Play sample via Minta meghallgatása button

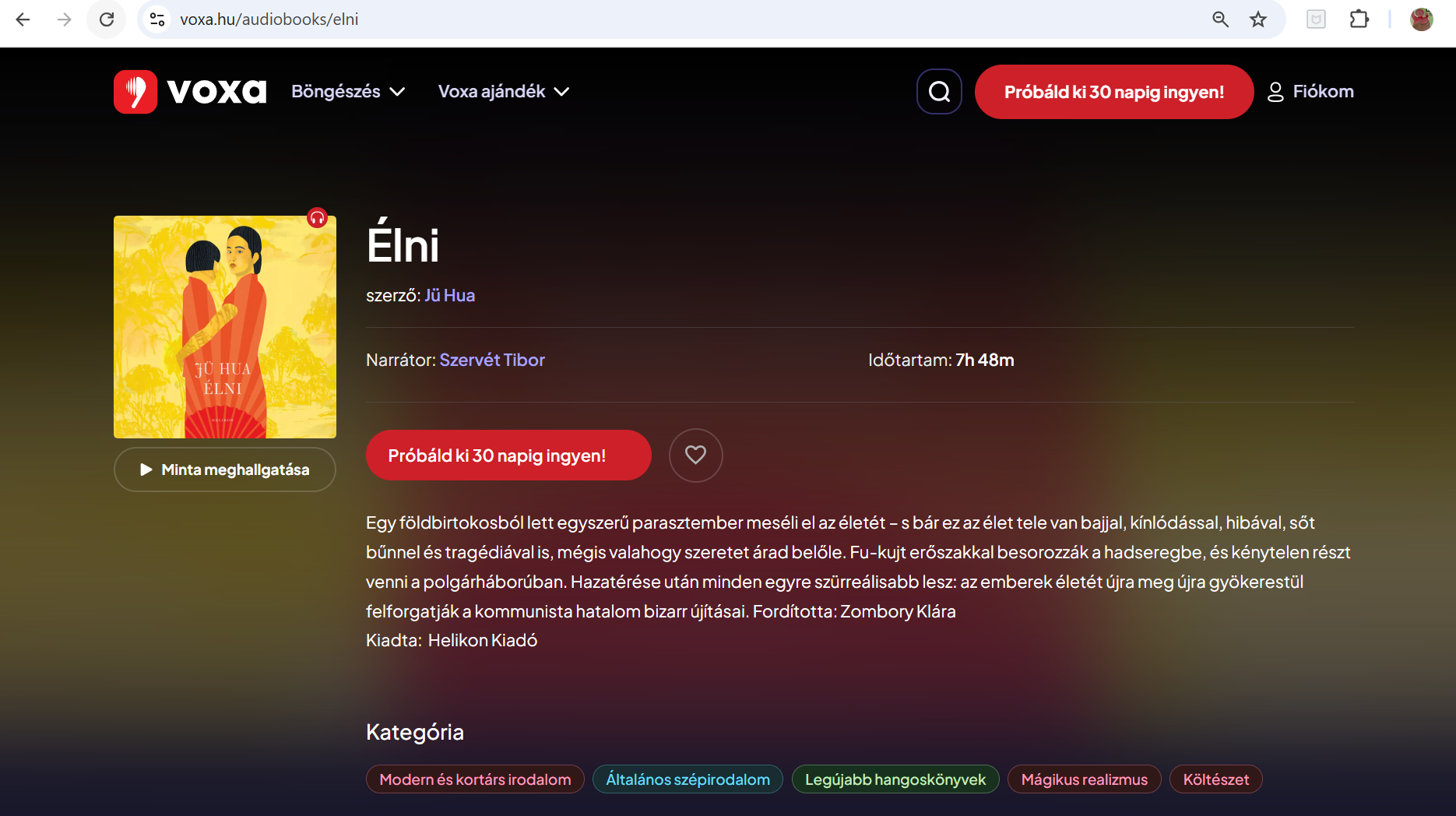225,470
